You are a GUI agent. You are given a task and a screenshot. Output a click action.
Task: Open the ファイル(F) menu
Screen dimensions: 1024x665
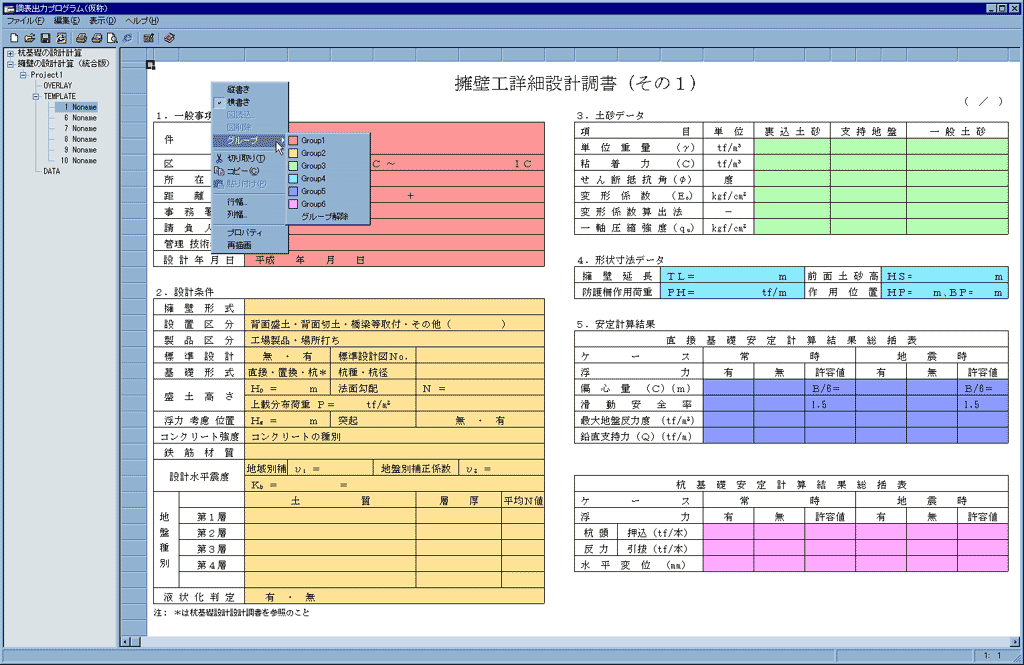tap(26, 20)
